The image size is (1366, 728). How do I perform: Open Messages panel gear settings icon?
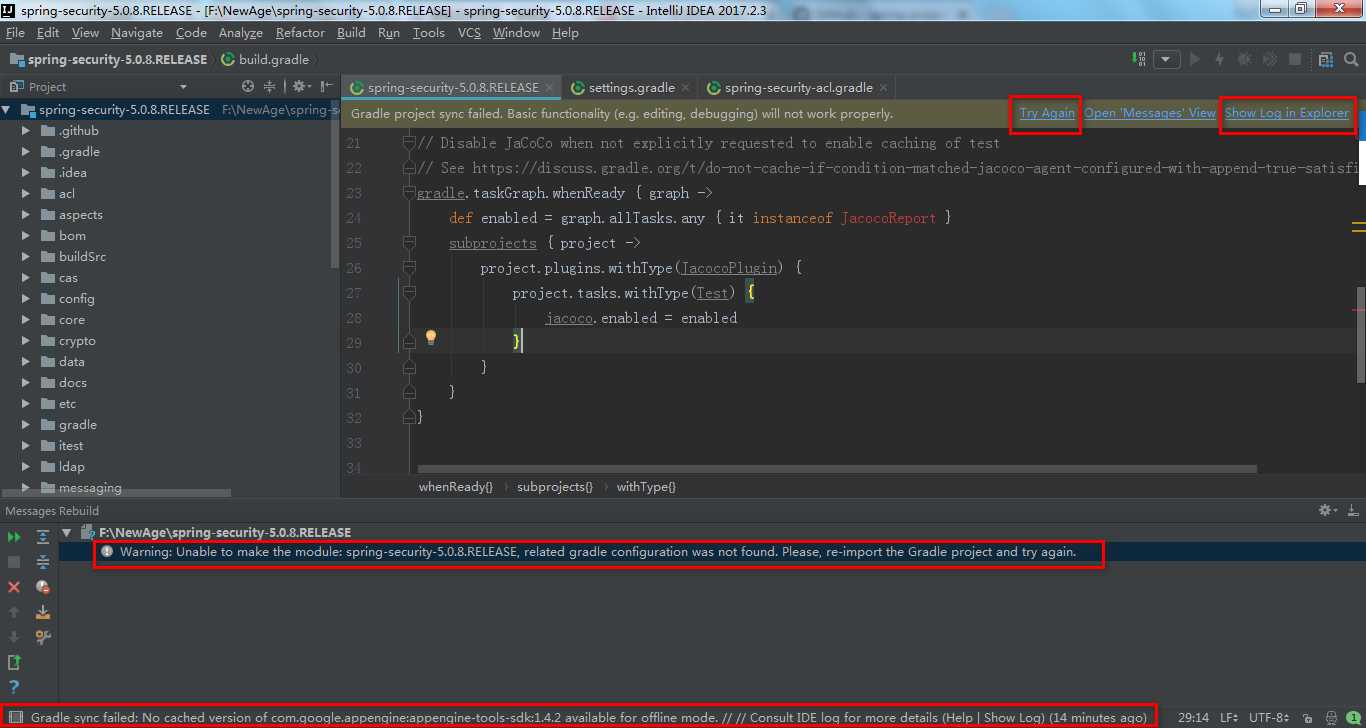1328,510
